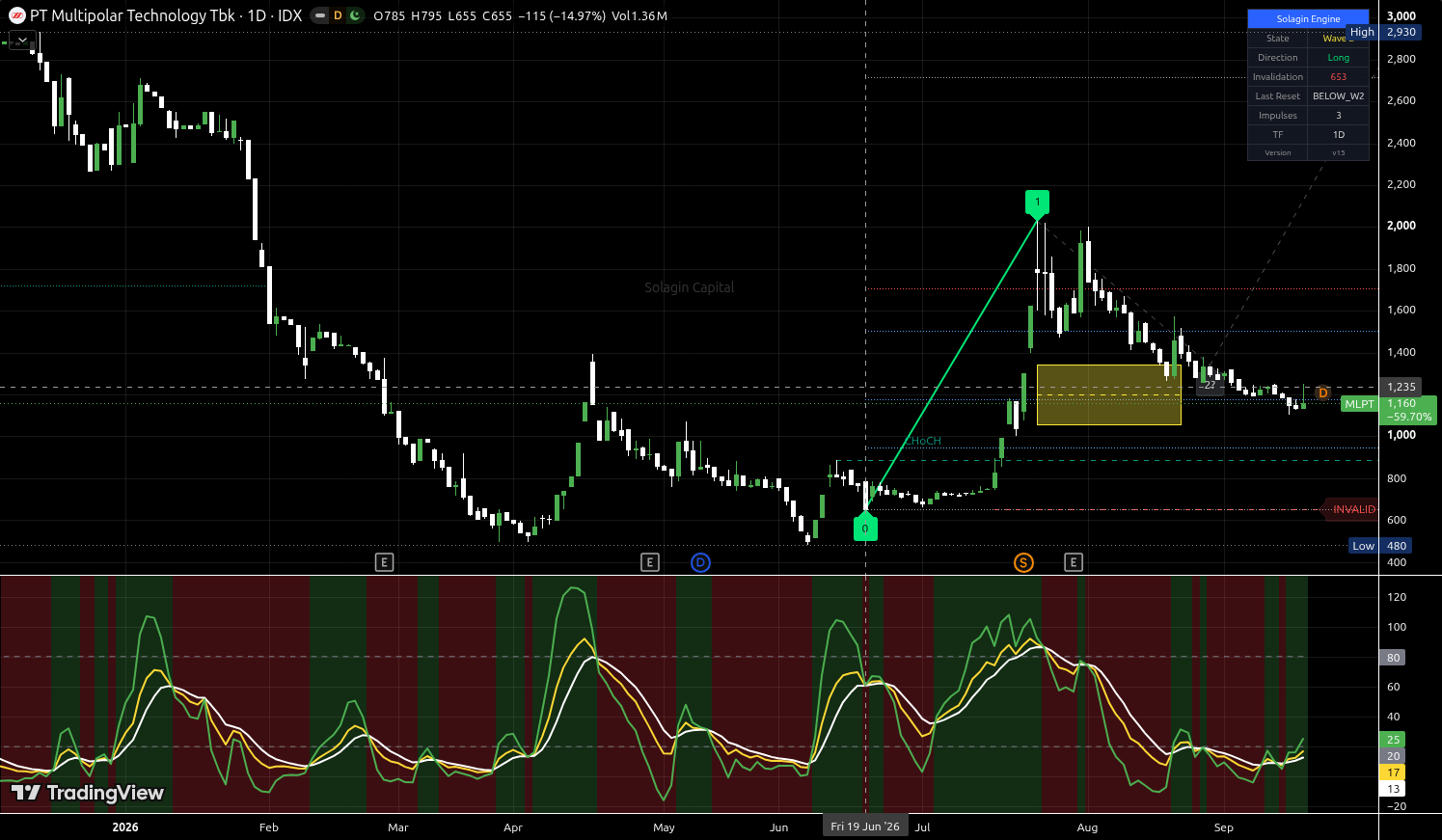Select the yellow retracement zone box
1442x840 pixels.
tap(1109, 394)
